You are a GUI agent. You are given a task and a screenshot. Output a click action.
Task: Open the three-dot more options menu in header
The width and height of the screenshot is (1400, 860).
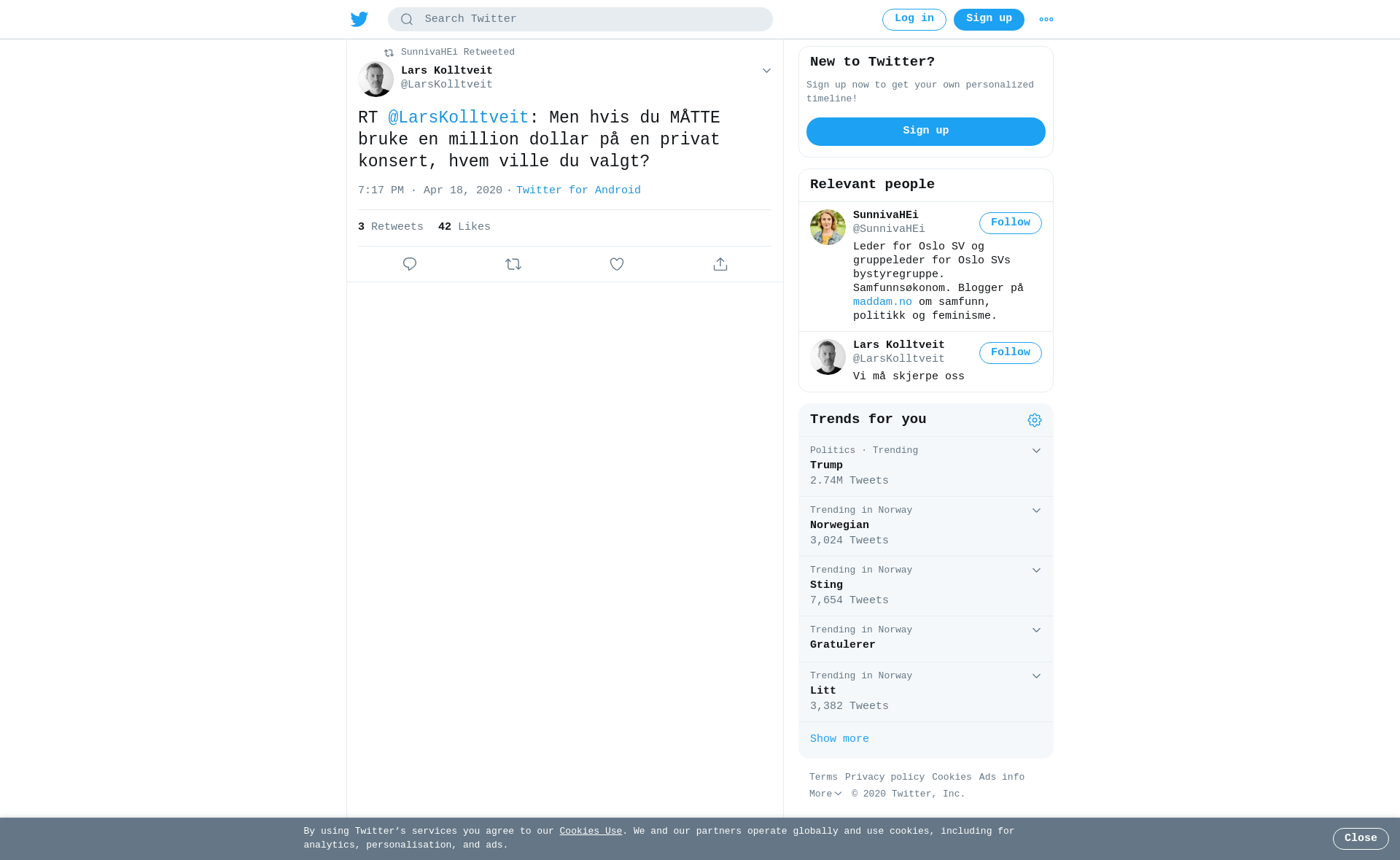[1046, 20]
